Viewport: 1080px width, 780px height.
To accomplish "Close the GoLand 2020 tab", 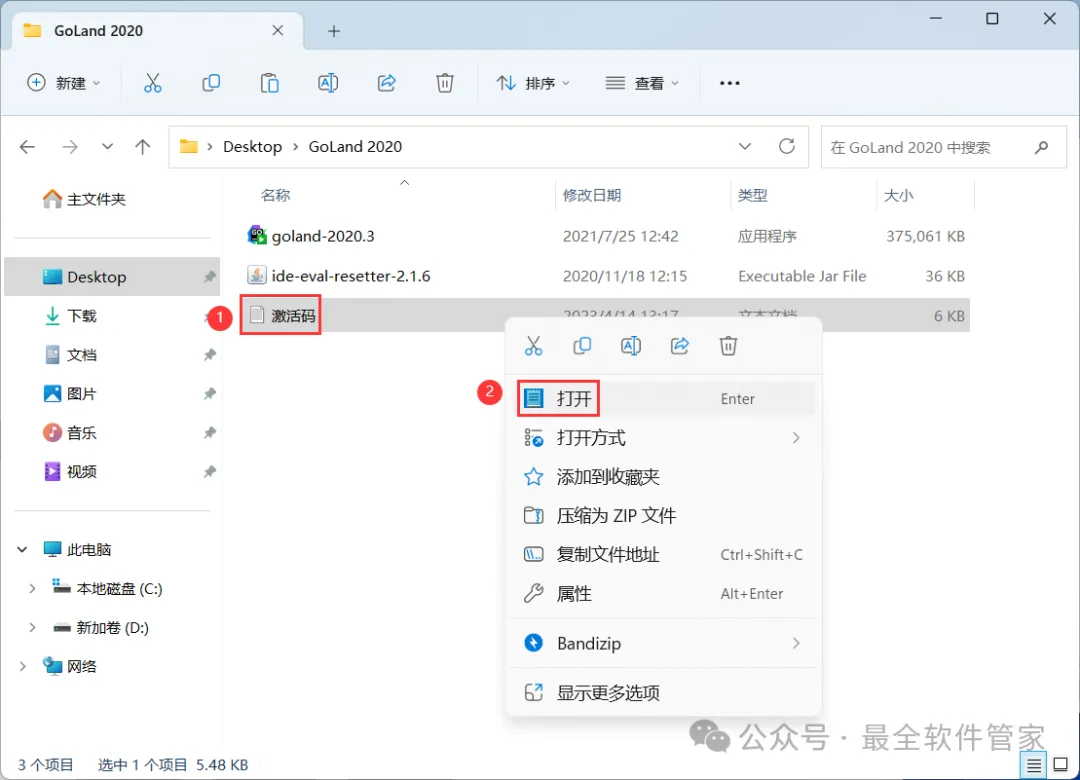I will pyautogui.click(x=278, y=30).
